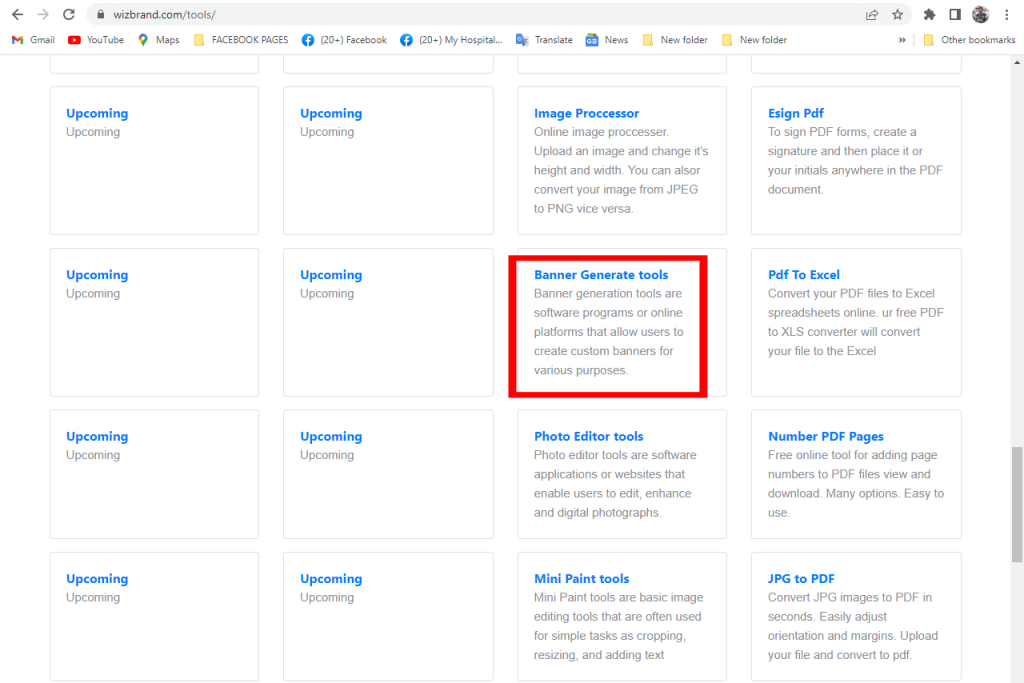Toggle the side panel icon
This screenshot has width=1024, height=683.
954,15
